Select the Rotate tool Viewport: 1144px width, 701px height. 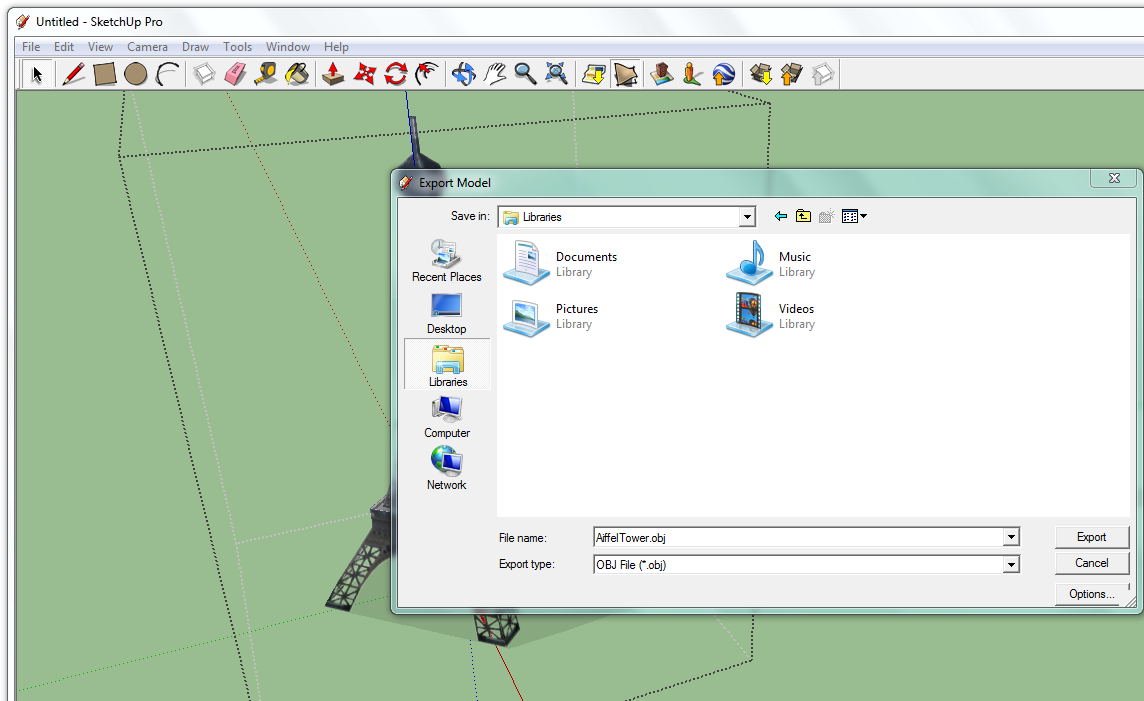pyautogui.click(x=396, y=74)
